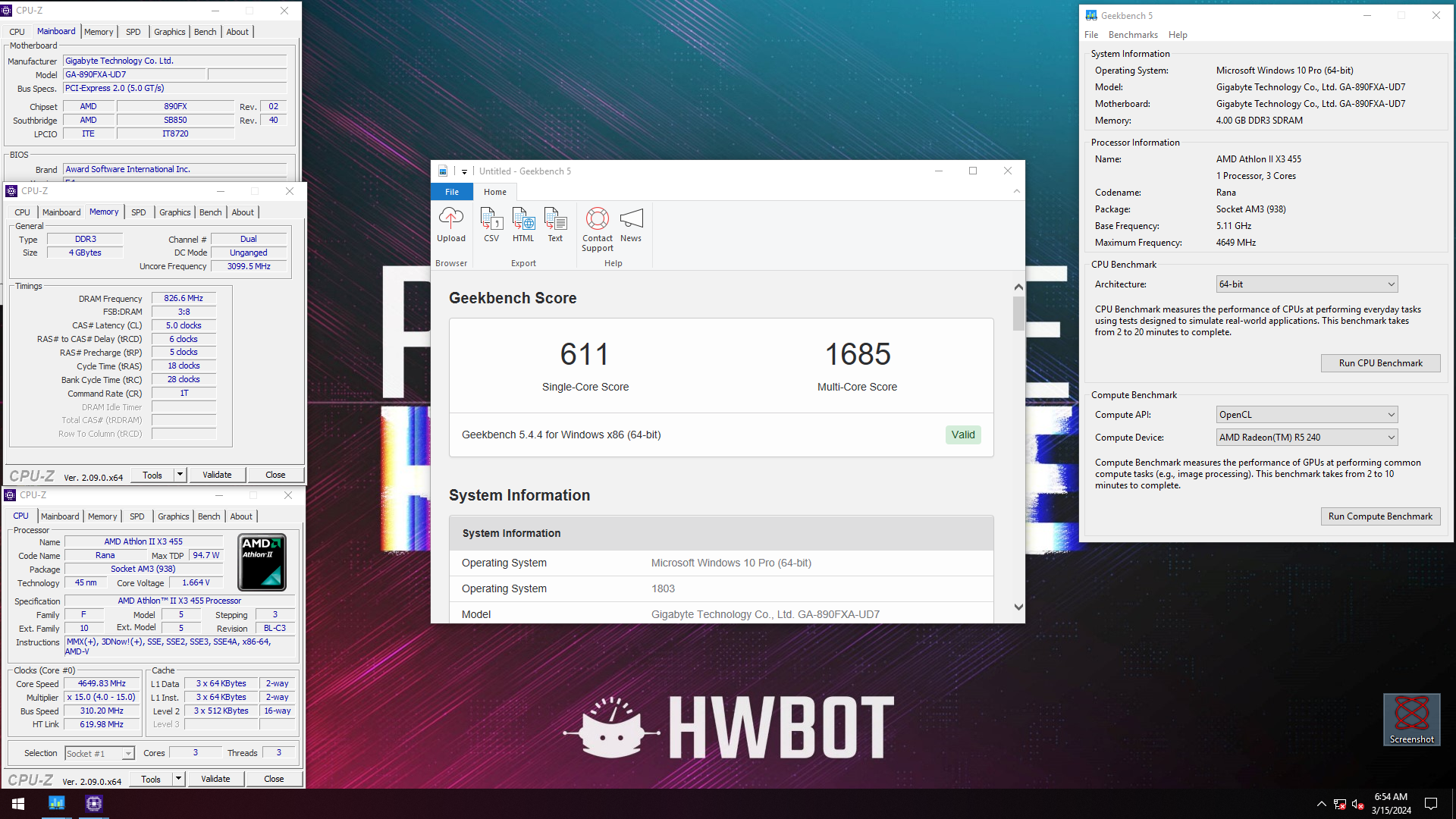Open quick access toolbar customize arrow
The height and width of the screenshot is (819, 1456).
pos(464,172)
